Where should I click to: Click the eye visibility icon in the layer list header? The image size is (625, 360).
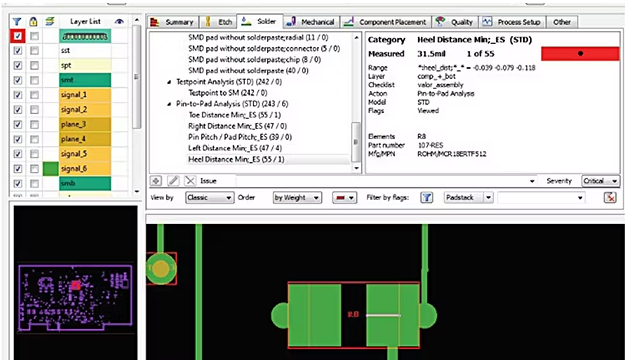point(119,22)
